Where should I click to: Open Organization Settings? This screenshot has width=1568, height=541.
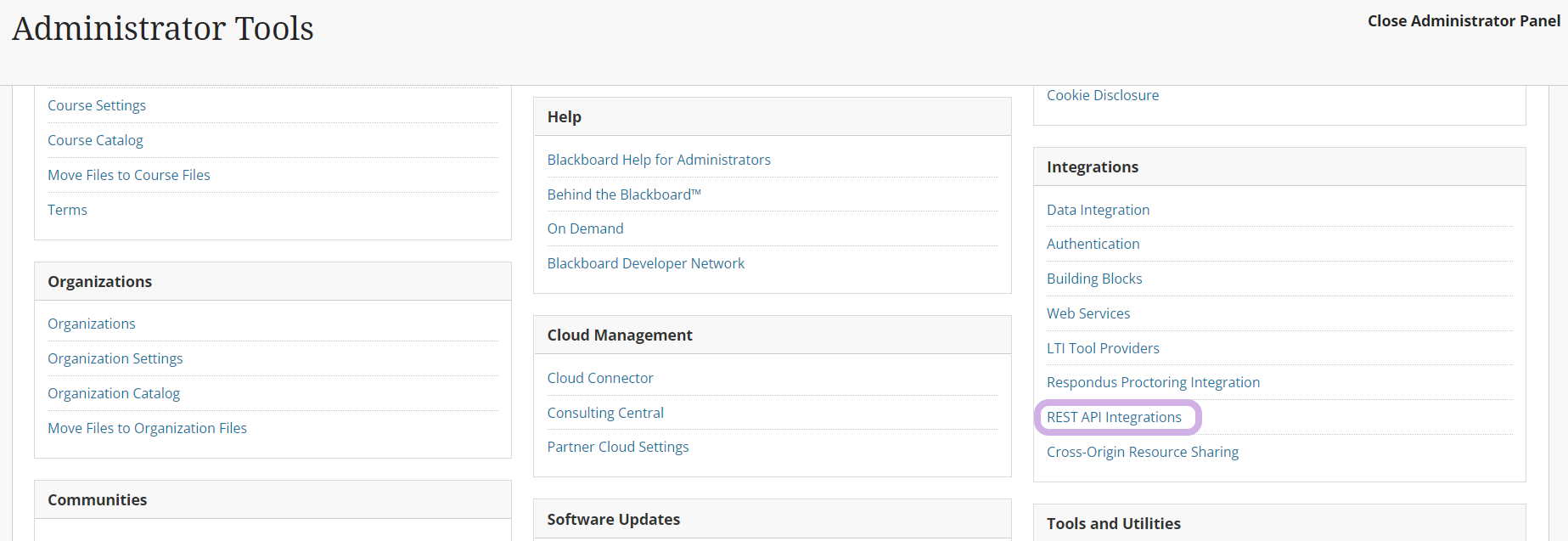[x=115, y=358]
